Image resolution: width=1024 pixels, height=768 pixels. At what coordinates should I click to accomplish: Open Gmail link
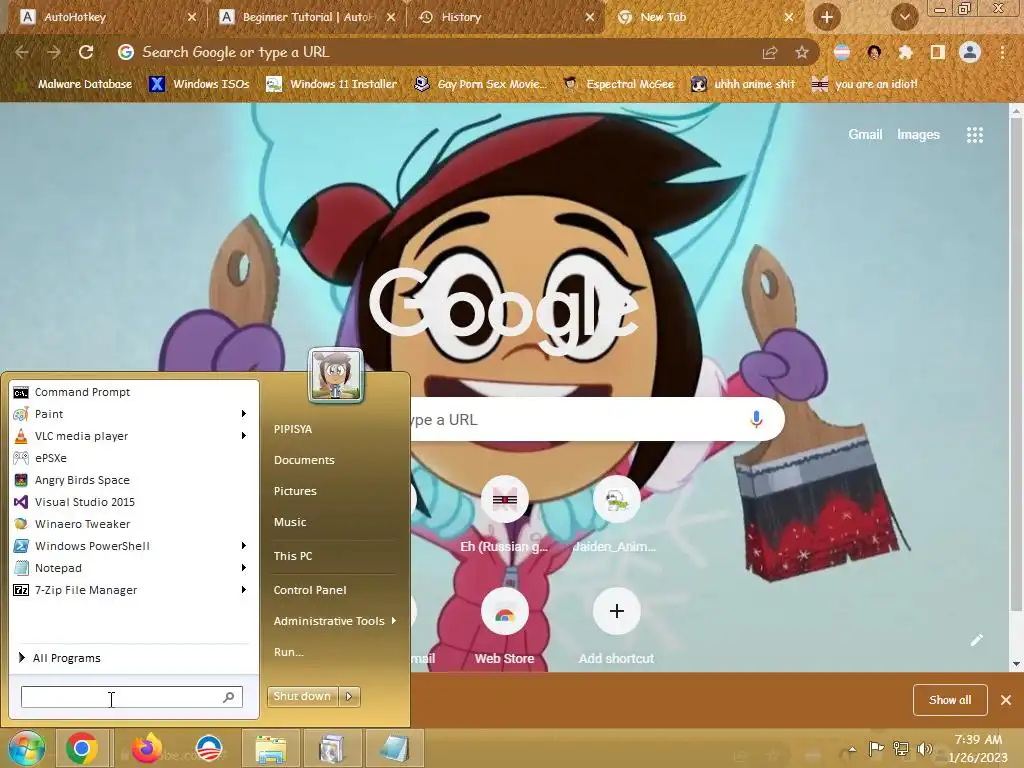point(865,135)
